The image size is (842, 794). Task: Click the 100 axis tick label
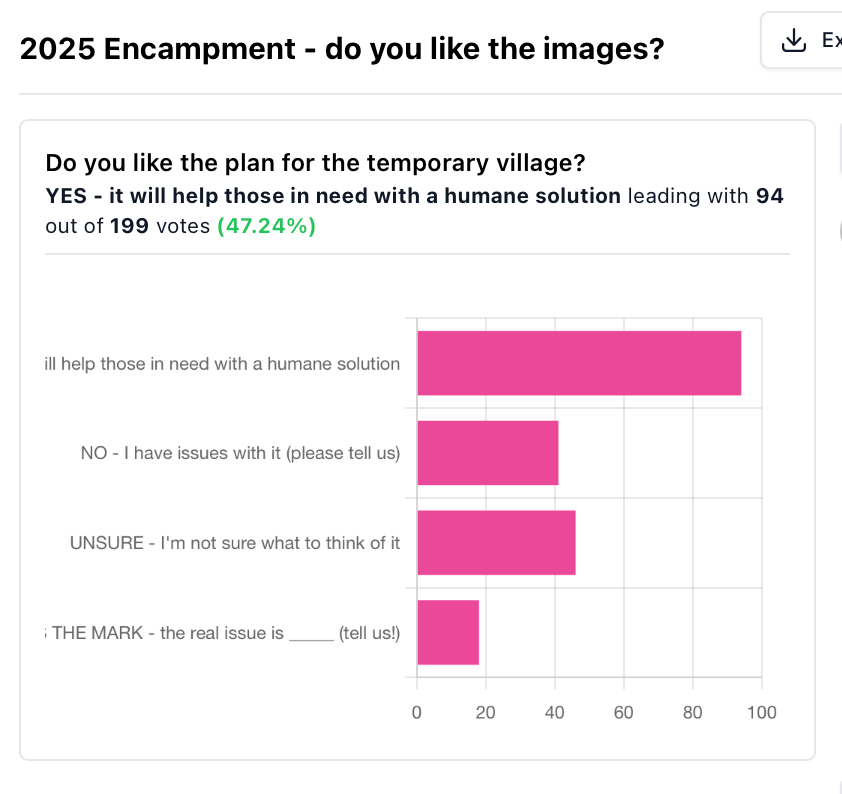click(x=762, y=712)
